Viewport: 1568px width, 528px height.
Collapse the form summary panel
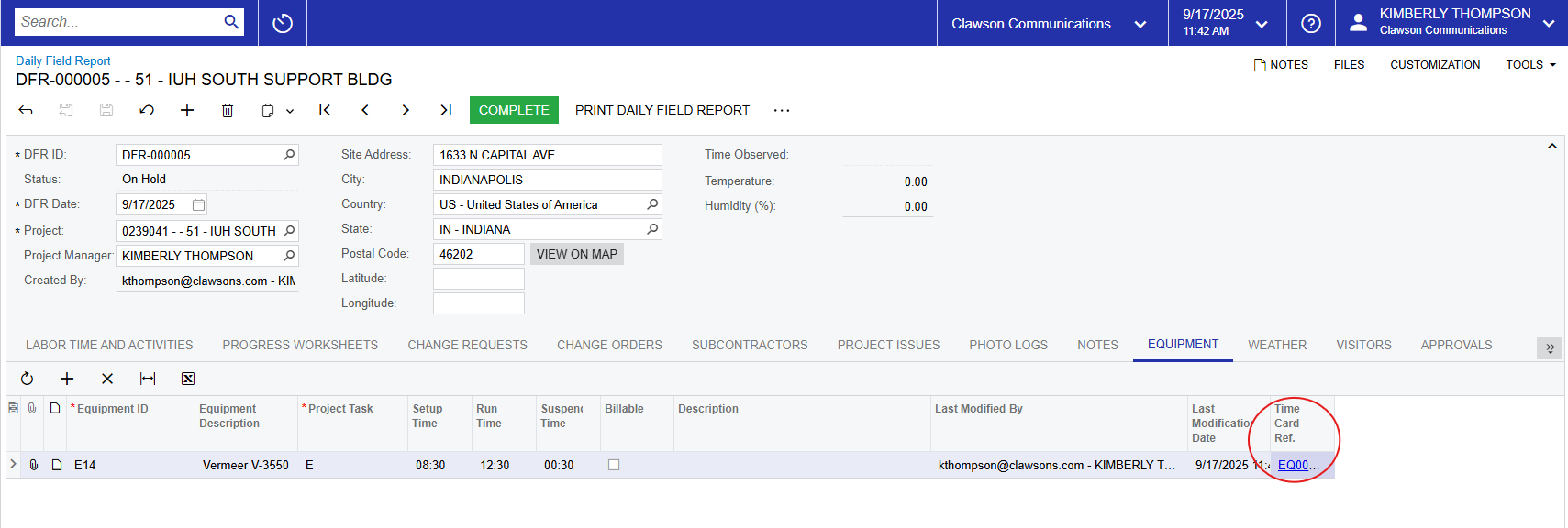[1551, 147]
